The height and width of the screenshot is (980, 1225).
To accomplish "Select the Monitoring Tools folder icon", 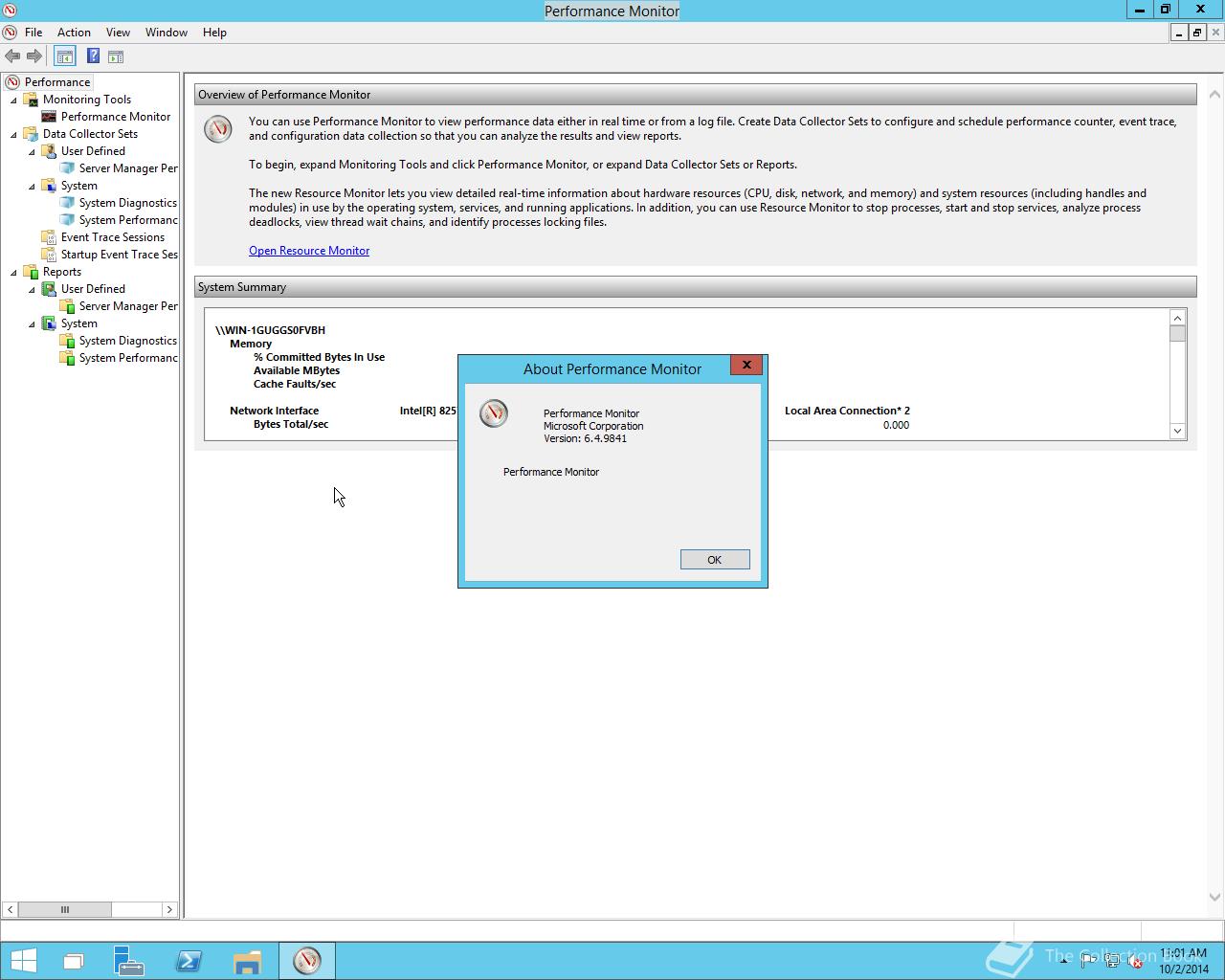I will tap(31, 100).
